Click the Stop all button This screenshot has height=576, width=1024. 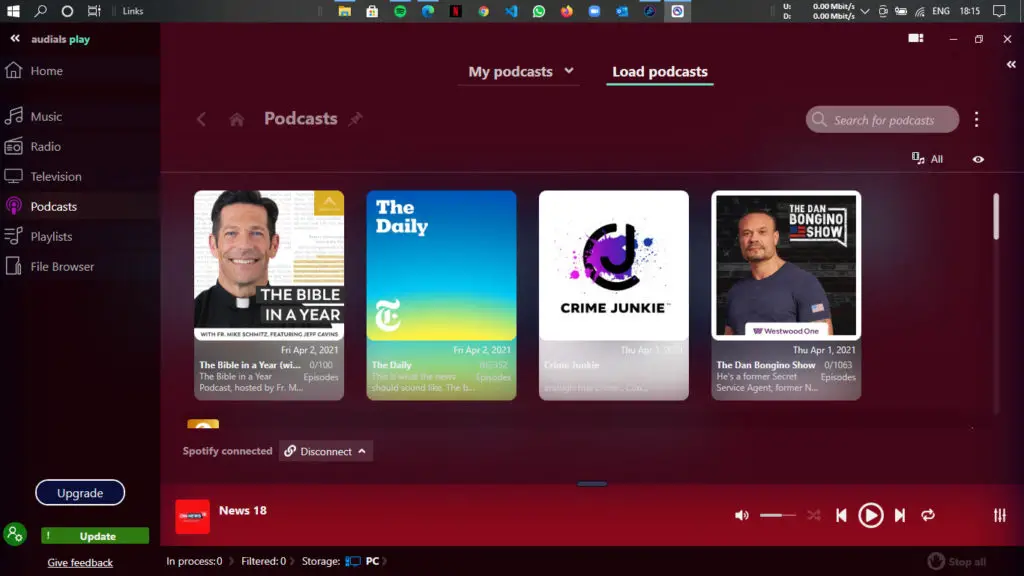point(957,562)
